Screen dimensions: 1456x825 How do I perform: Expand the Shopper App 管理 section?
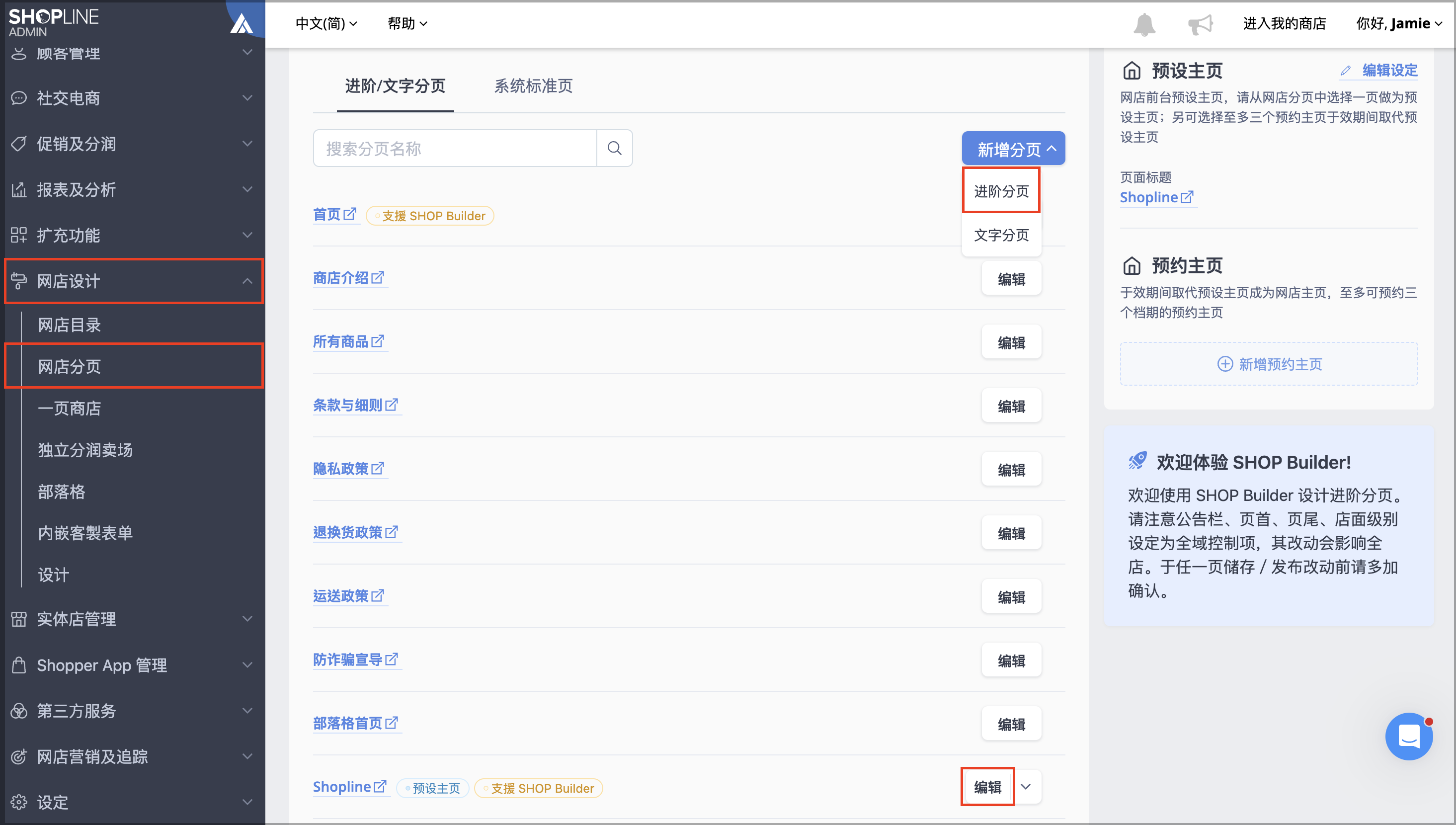click(247, 664)
